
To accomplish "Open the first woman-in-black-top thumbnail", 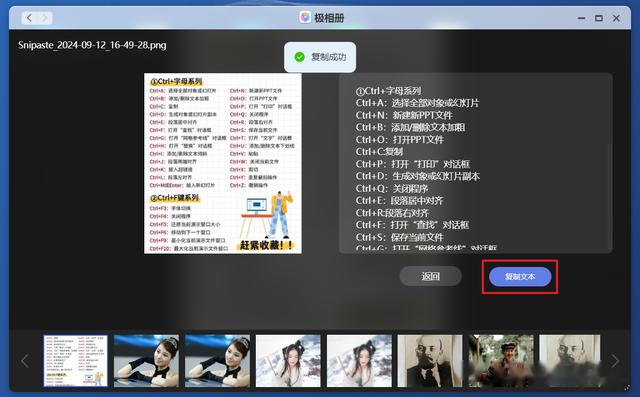I will coord(146,361).
